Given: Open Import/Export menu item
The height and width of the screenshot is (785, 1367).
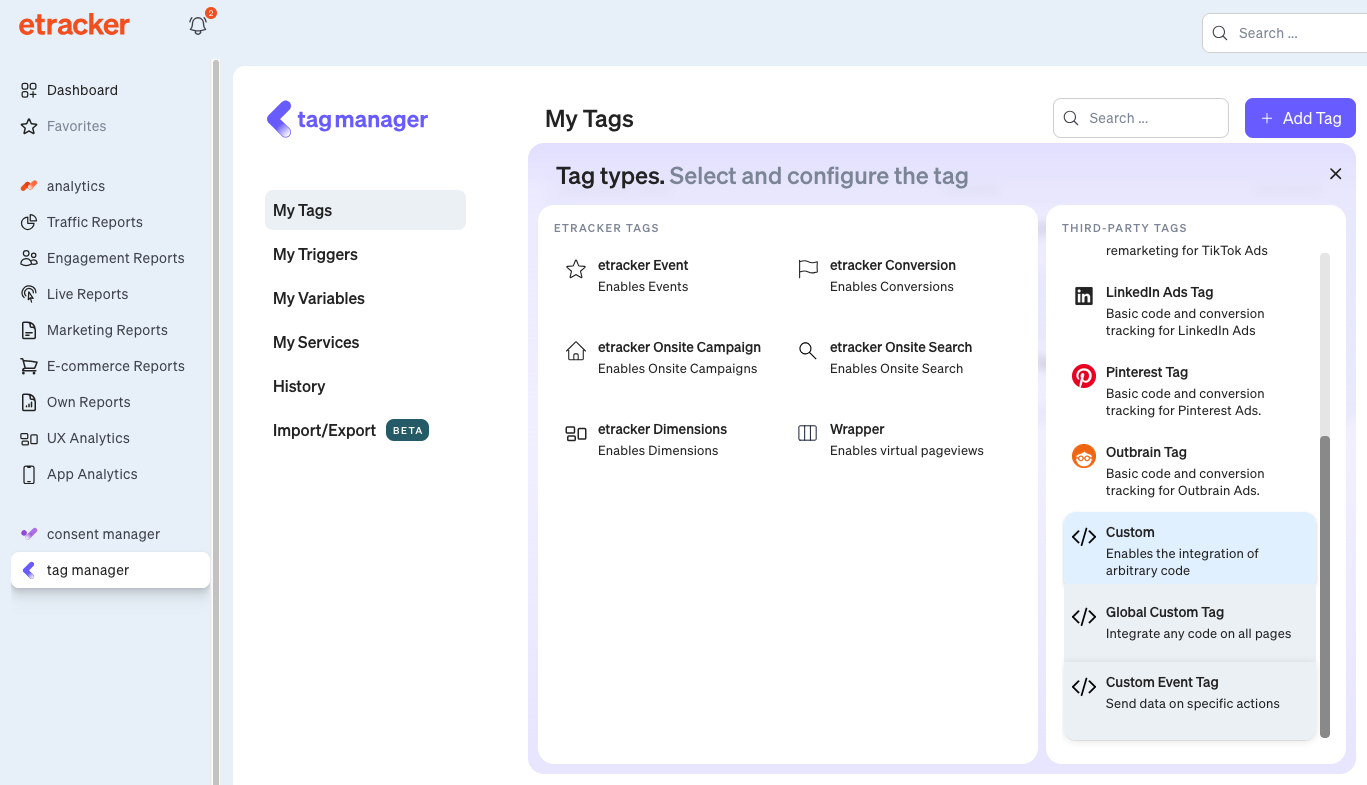Looking at the screenshot, I should pos(365,430).
